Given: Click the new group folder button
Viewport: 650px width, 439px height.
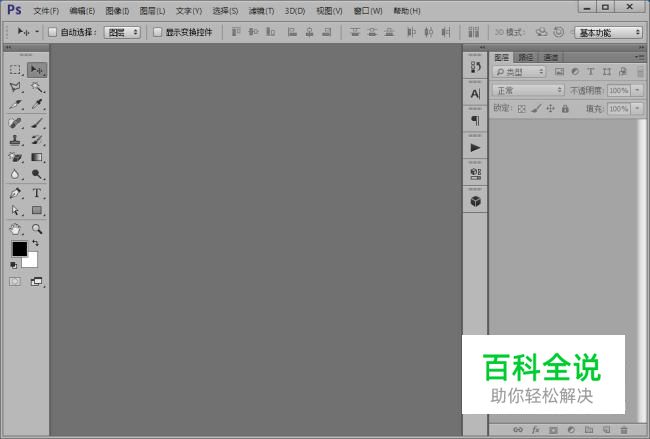Looking at the screenshot, I should tap(589, 429).
